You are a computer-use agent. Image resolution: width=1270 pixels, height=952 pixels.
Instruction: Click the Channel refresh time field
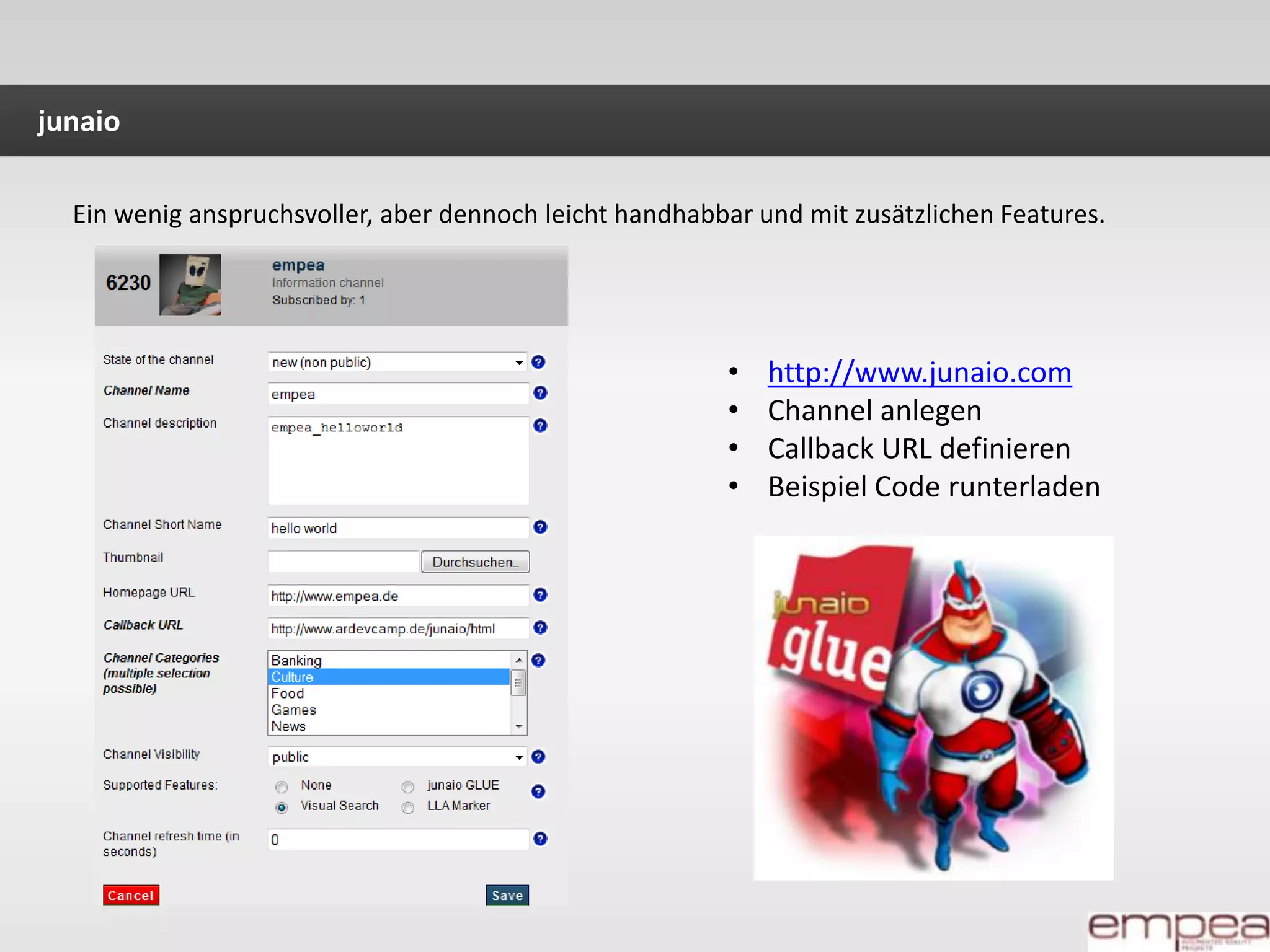click(398, 839)
